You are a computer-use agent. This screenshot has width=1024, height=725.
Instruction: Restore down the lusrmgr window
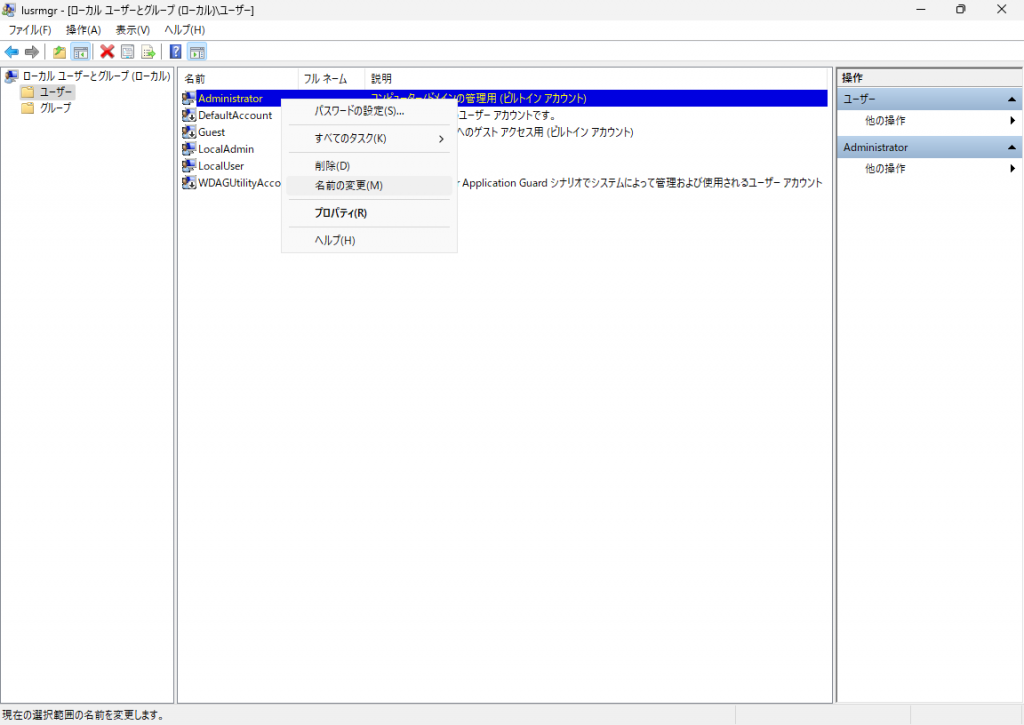point(961,10)
